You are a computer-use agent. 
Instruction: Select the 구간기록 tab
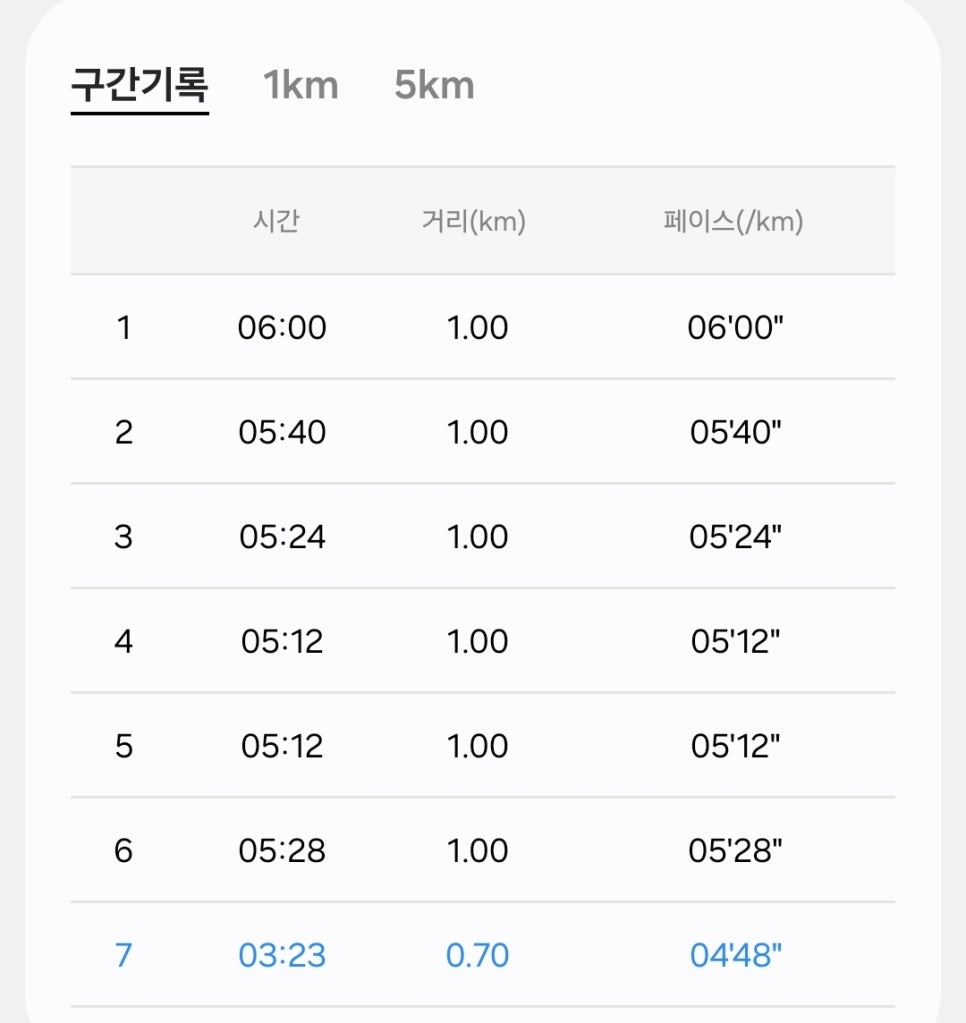140,86
